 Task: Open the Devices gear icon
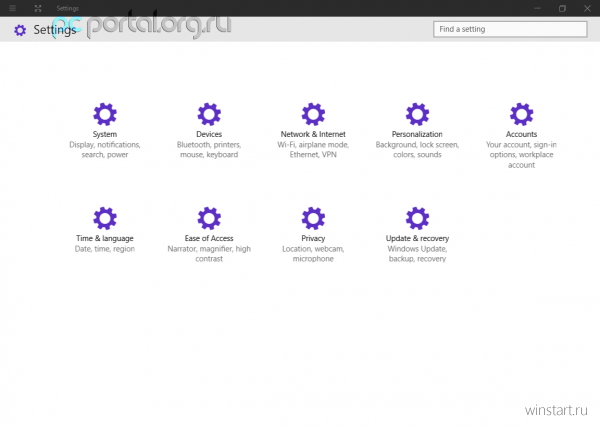tap(209, 114)
